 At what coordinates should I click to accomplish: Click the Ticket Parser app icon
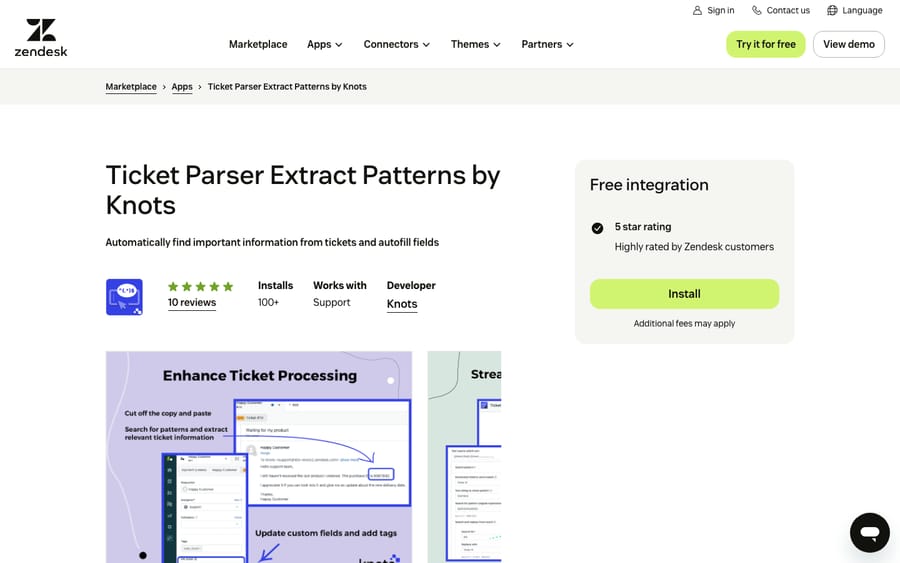[x=124, y=297]
